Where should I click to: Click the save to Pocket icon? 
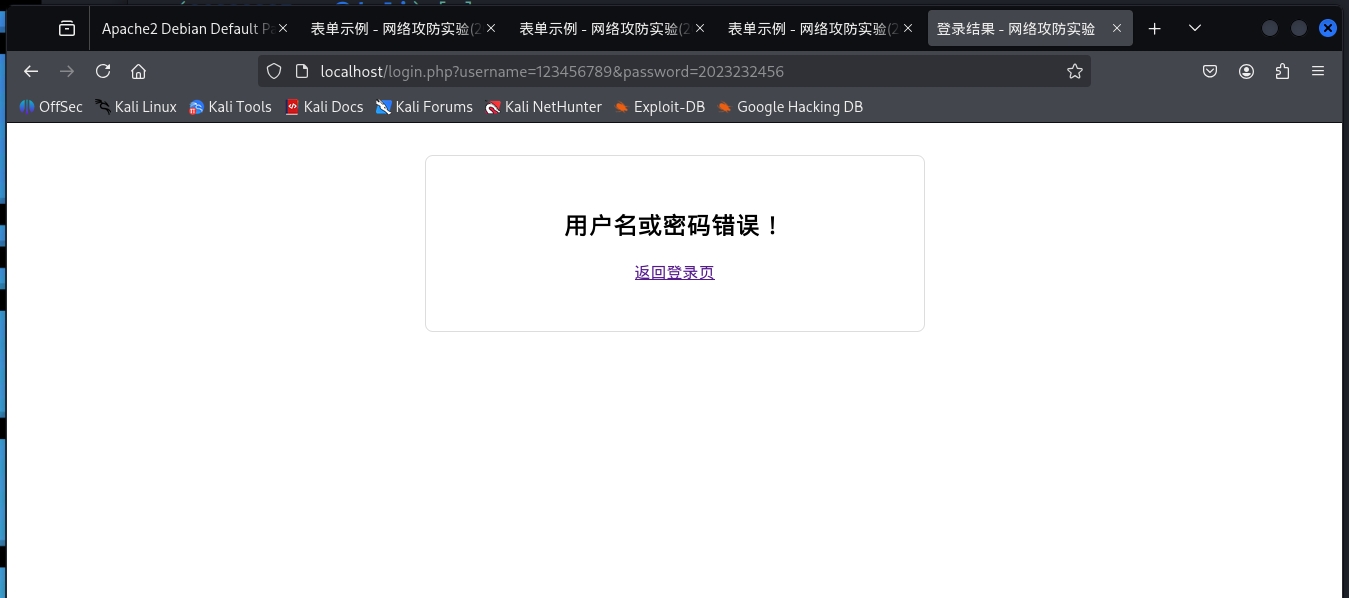click(1210, 71)
